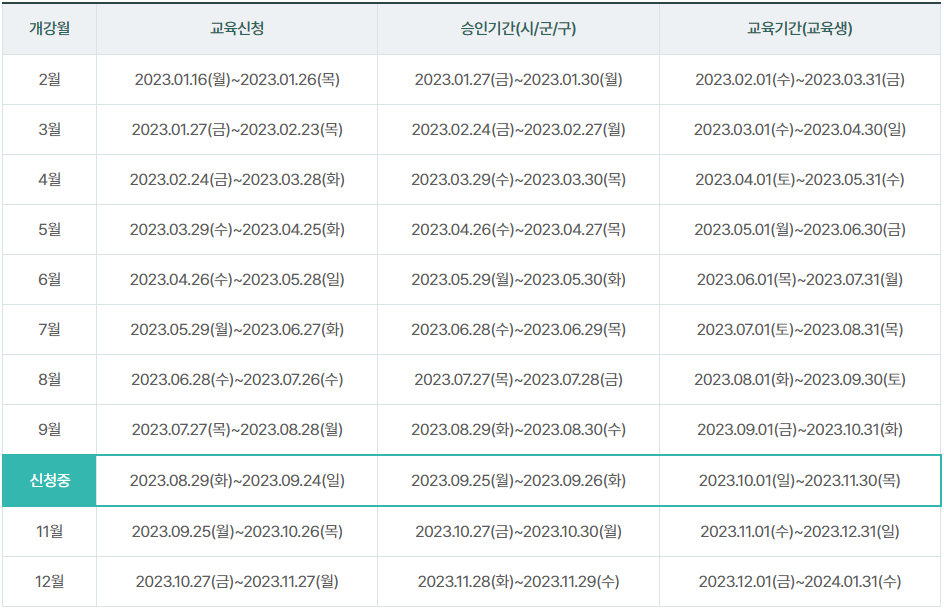
Task: Click training period 2023.09.01(금)~2023.10.31(화)
Action: tap(800, 429)
